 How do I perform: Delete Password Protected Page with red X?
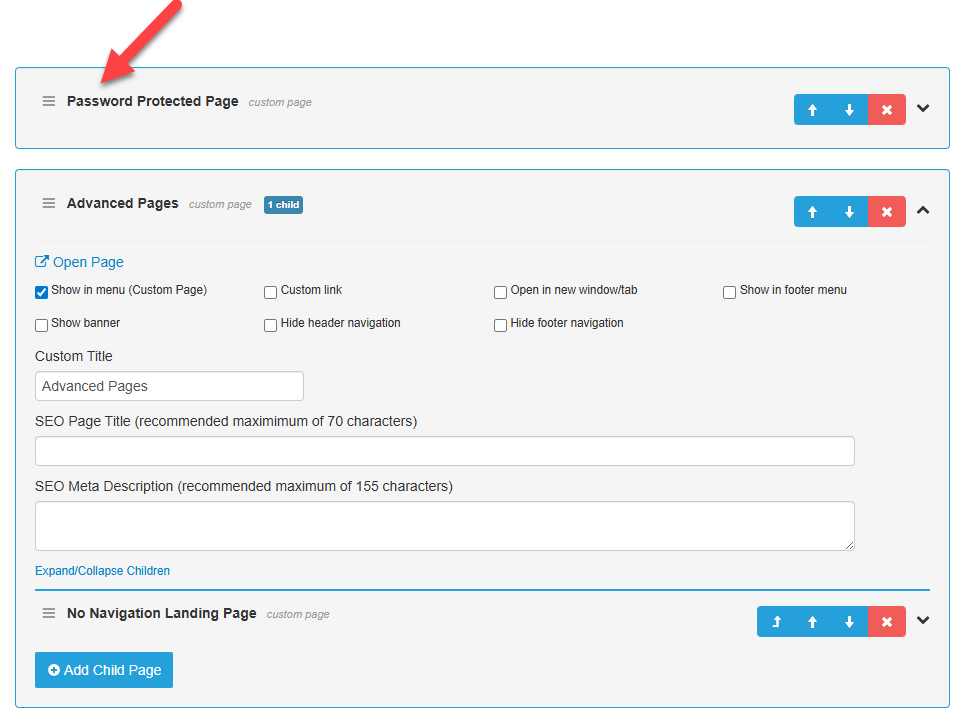(887, 110)
